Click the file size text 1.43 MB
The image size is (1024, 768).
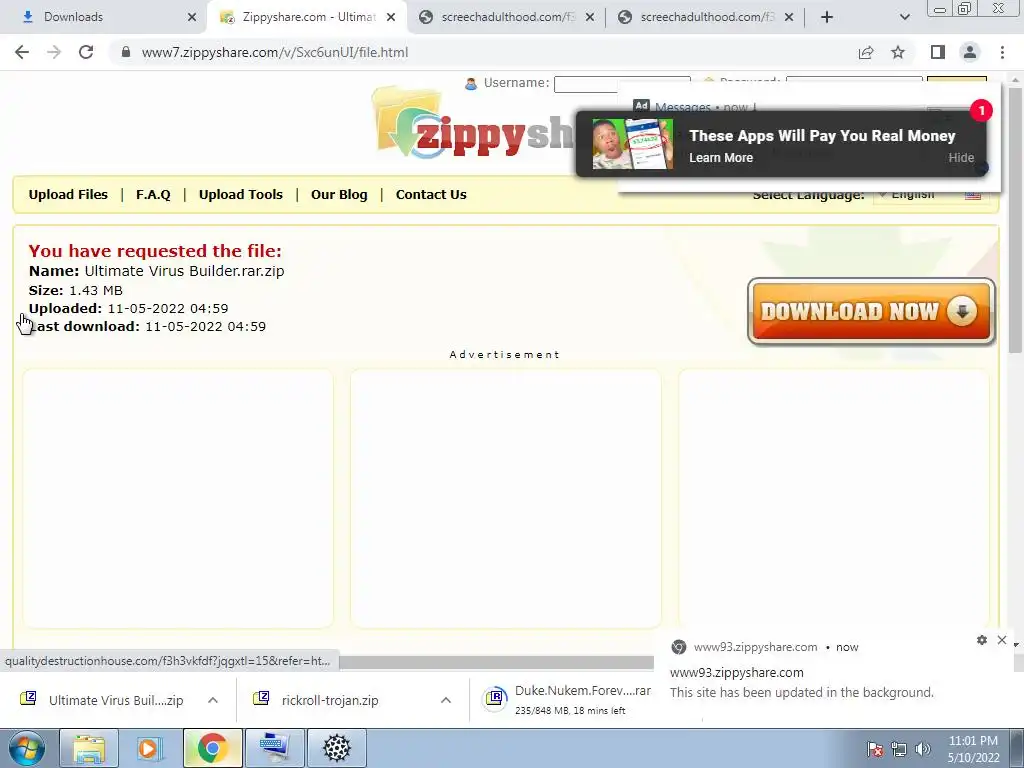(x=96, y=290)
